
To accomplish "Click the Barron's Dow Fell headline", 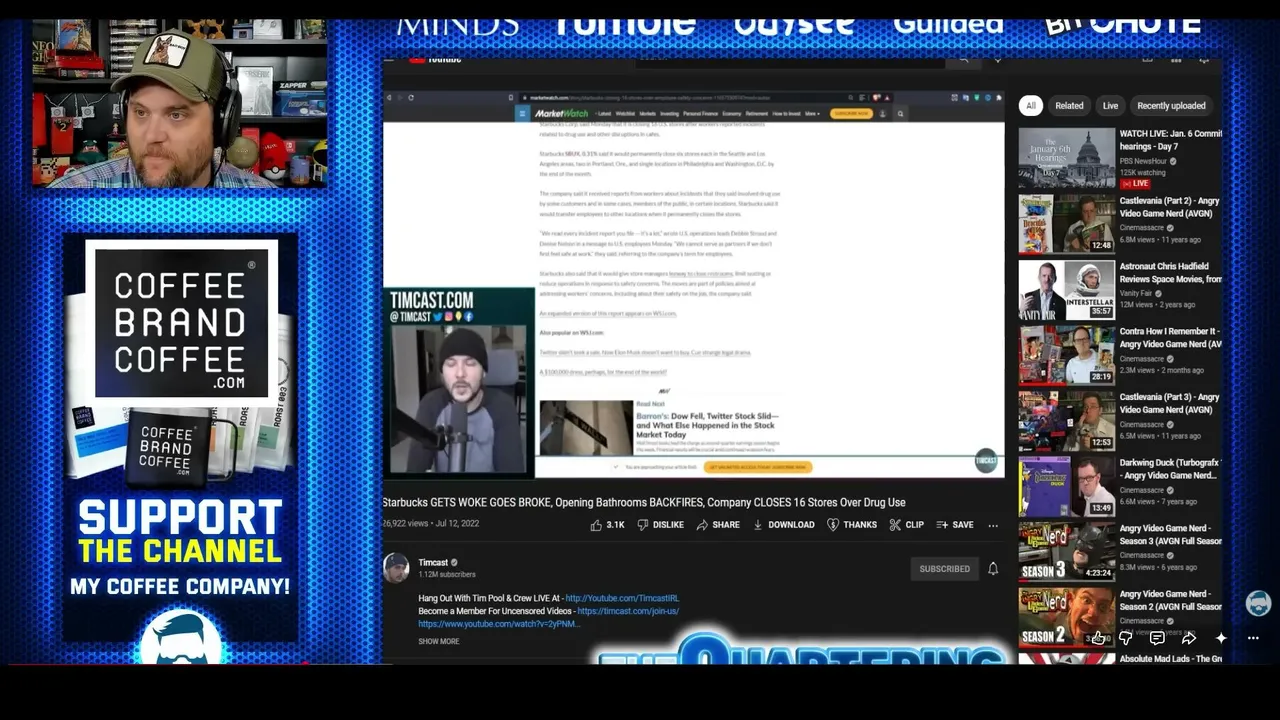I will pyautogui.click(x=707, y=424).
